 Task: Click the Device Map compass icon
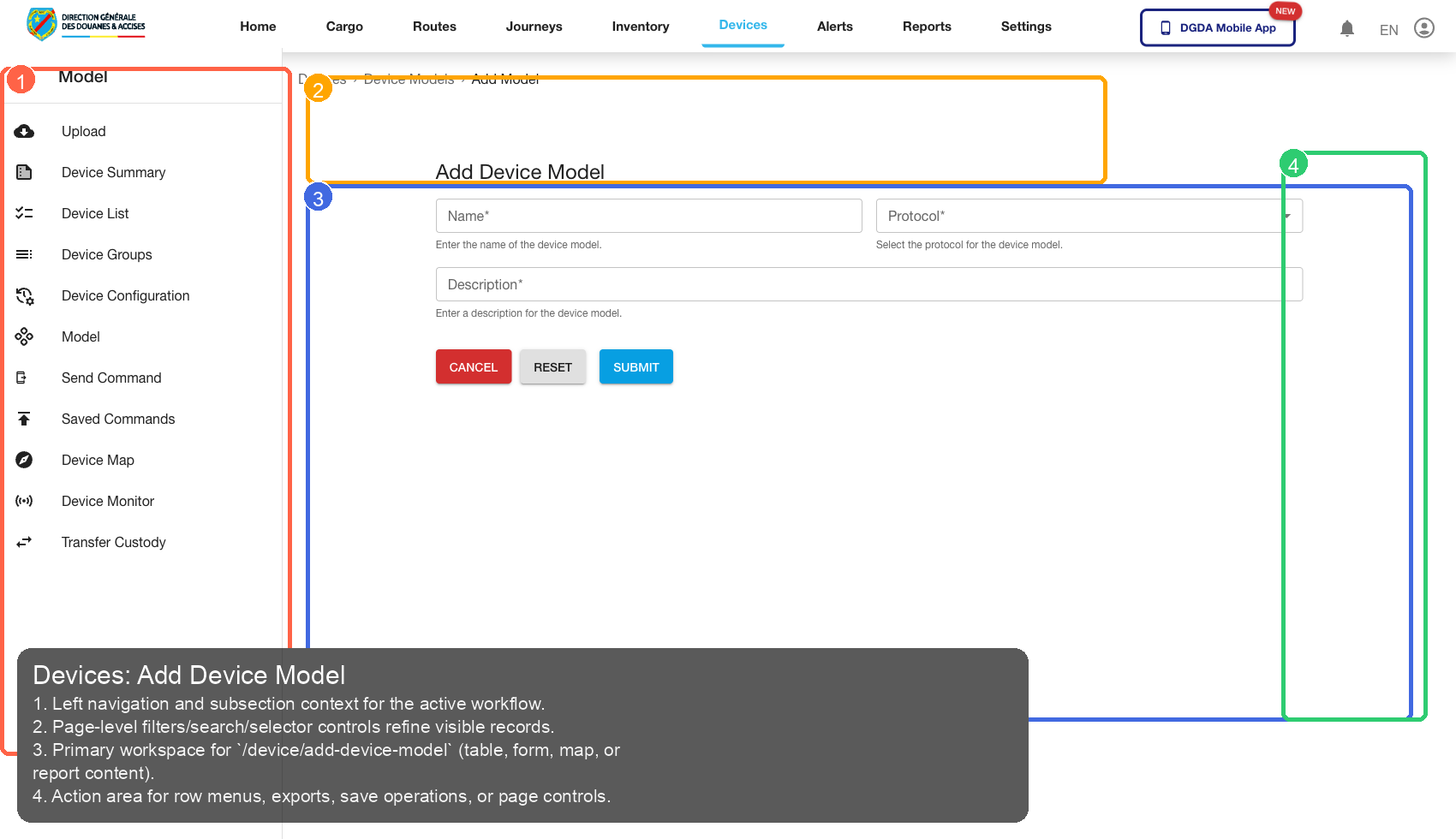24,460
